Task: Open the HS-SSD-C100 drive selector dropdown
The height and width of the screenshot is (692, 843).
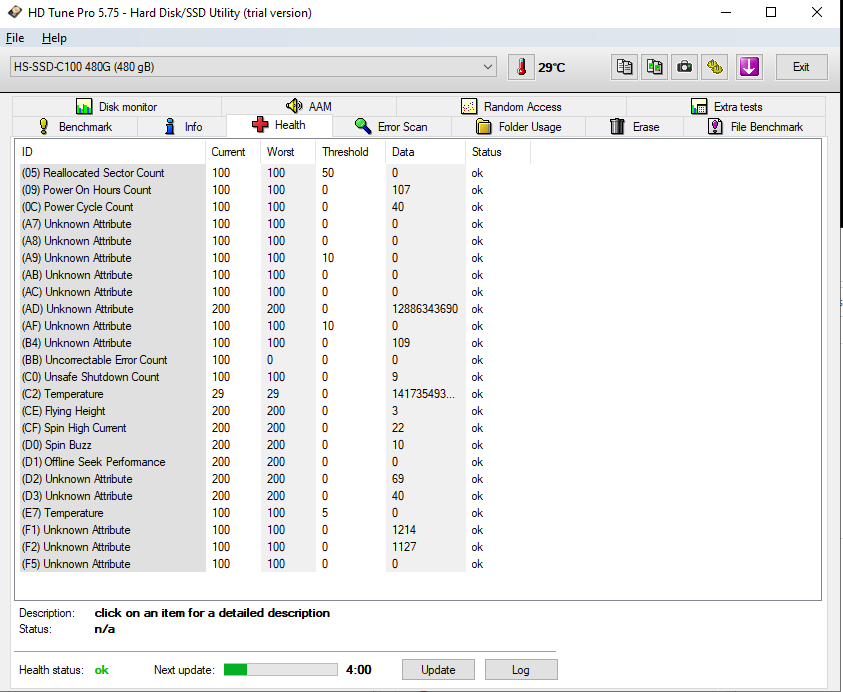Action: (x=253, y=67)
